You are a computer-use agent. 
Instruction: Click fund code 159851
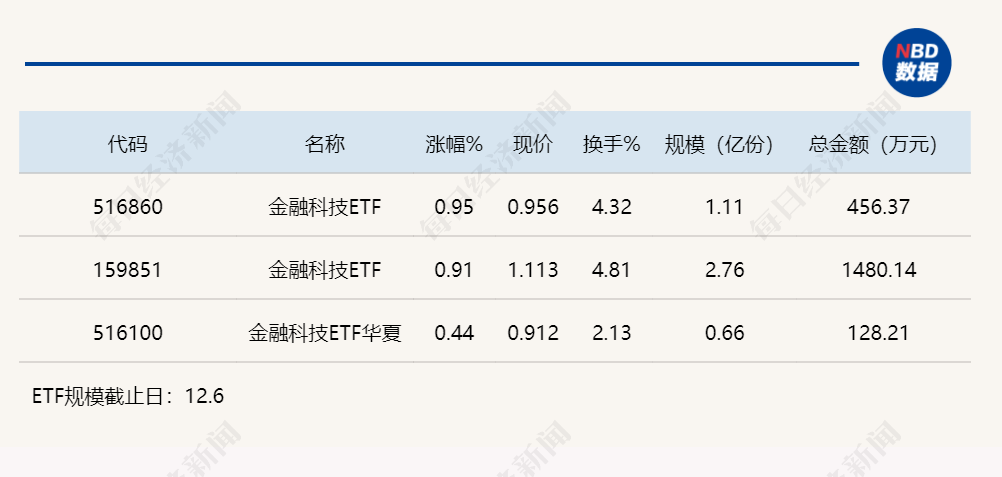click(128, 270)
